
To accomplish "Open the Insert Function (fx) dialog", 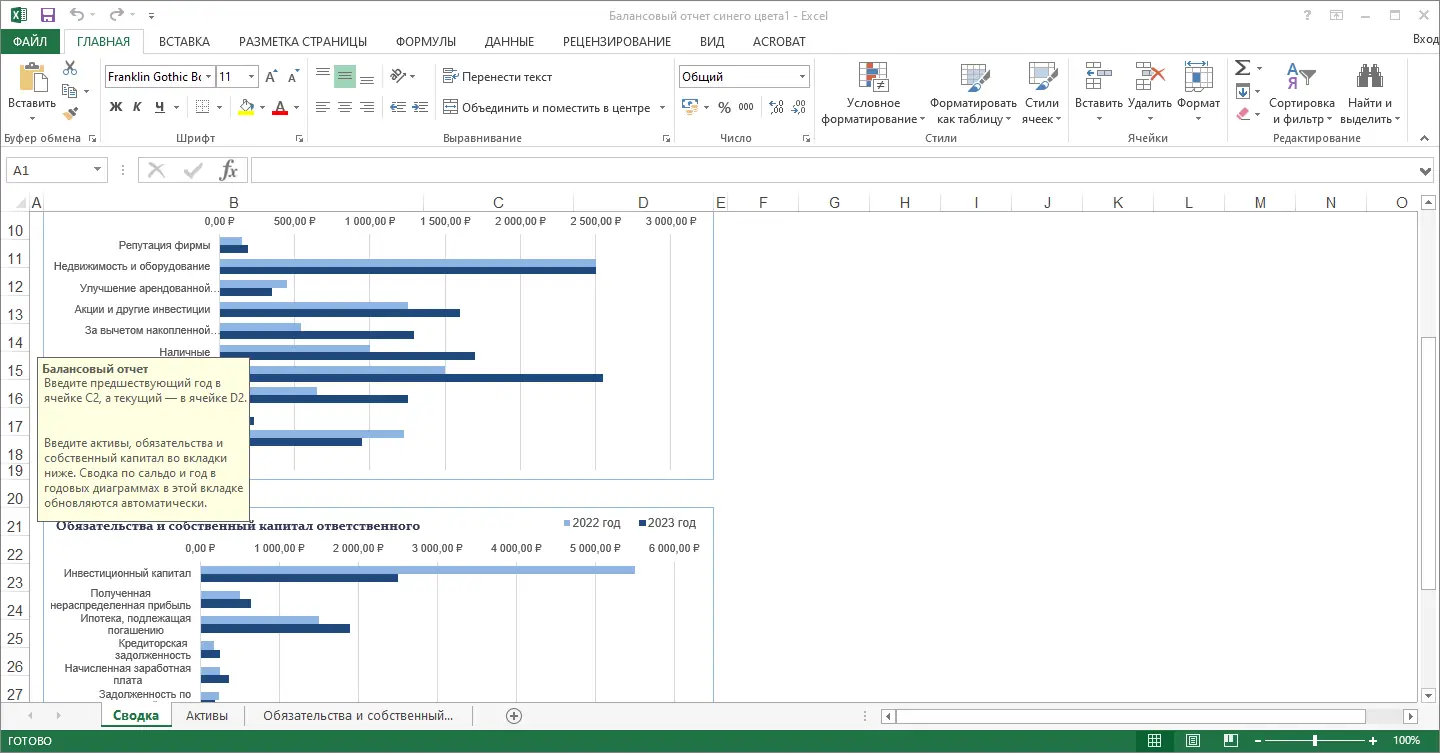I will [x=229, y=170].
